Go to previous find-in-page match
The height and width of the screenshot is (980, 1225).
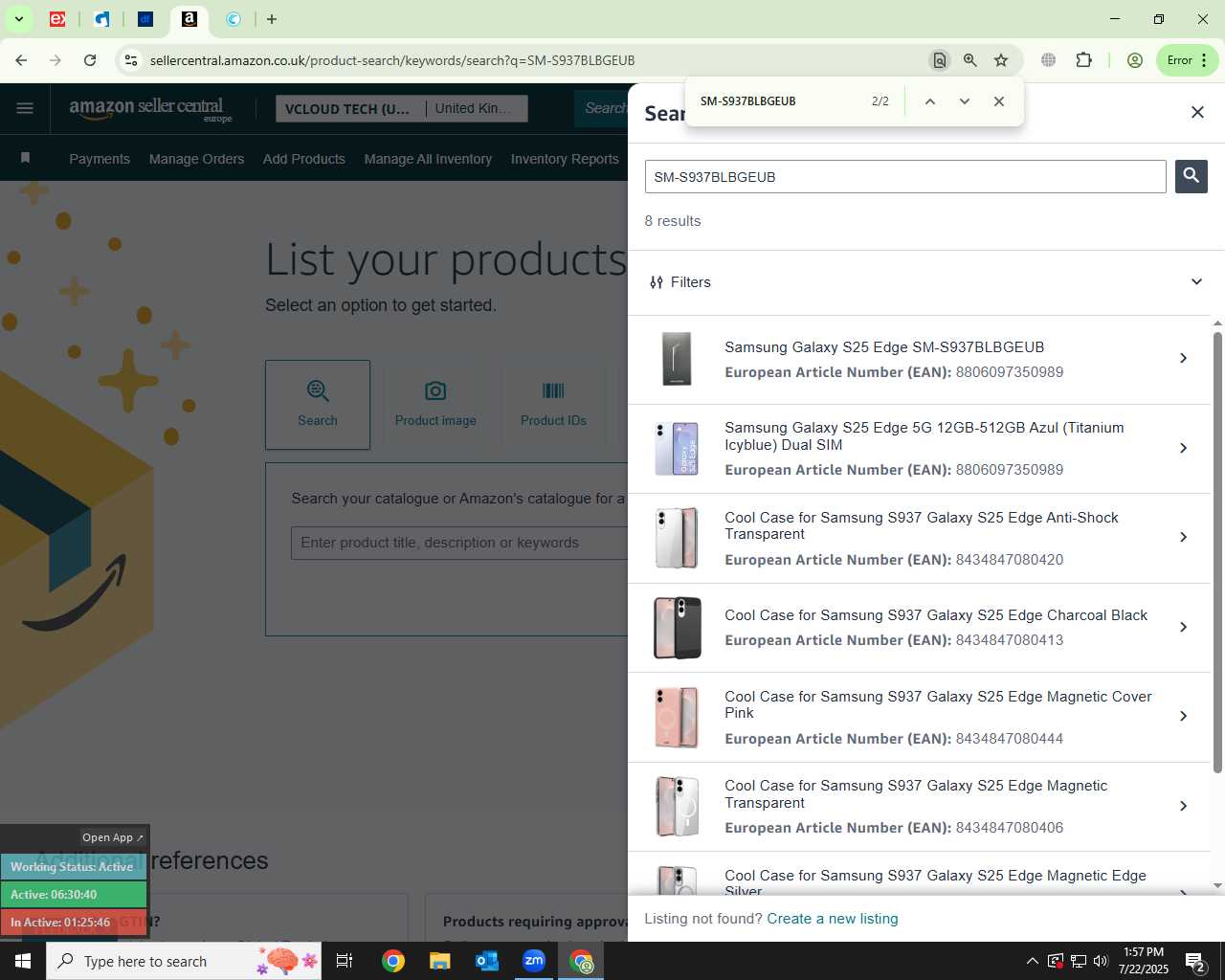click(x=929, y=101)
